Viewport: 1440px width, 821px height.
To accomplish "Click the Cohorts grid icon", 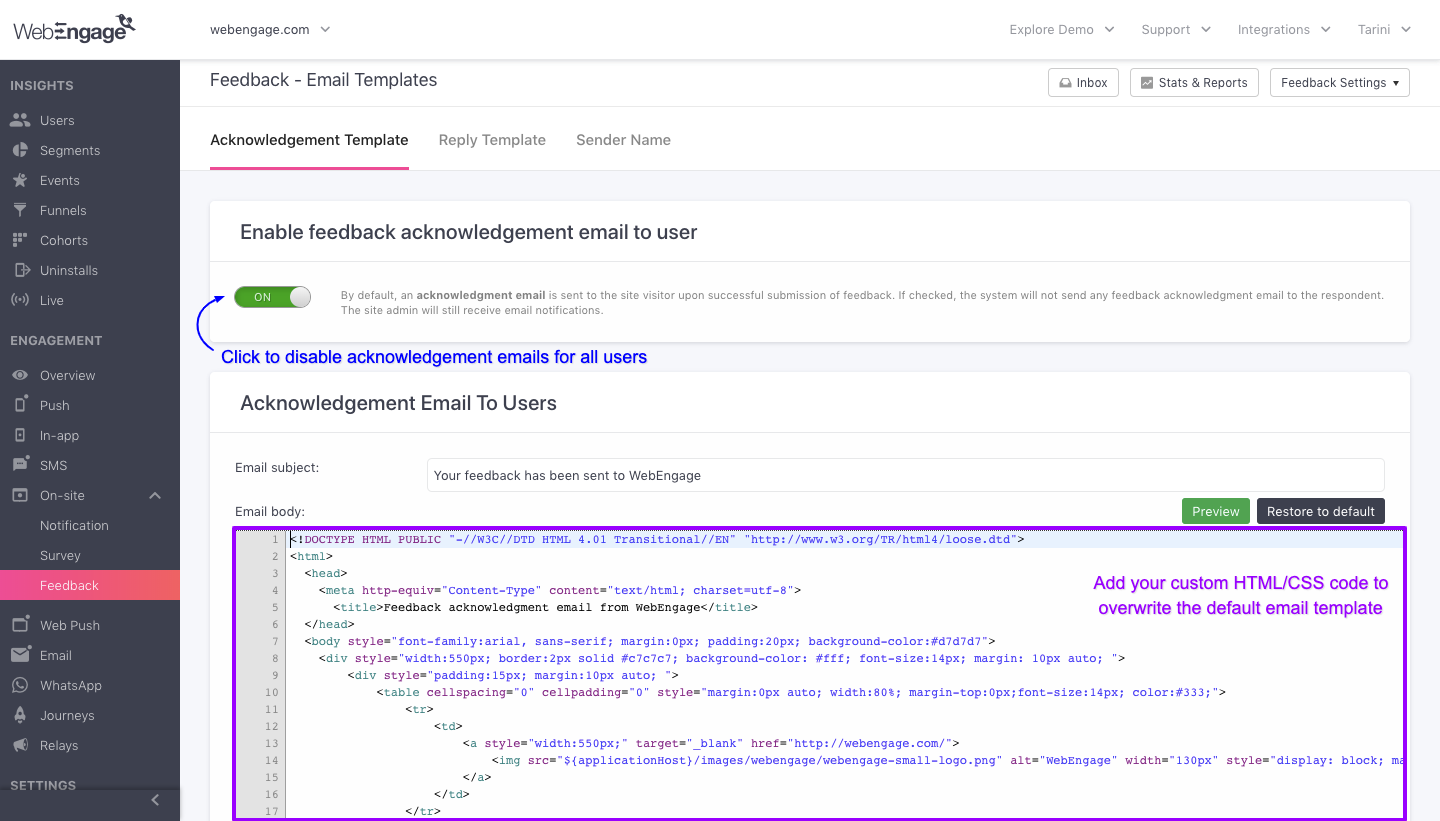I will click(20, 240).
